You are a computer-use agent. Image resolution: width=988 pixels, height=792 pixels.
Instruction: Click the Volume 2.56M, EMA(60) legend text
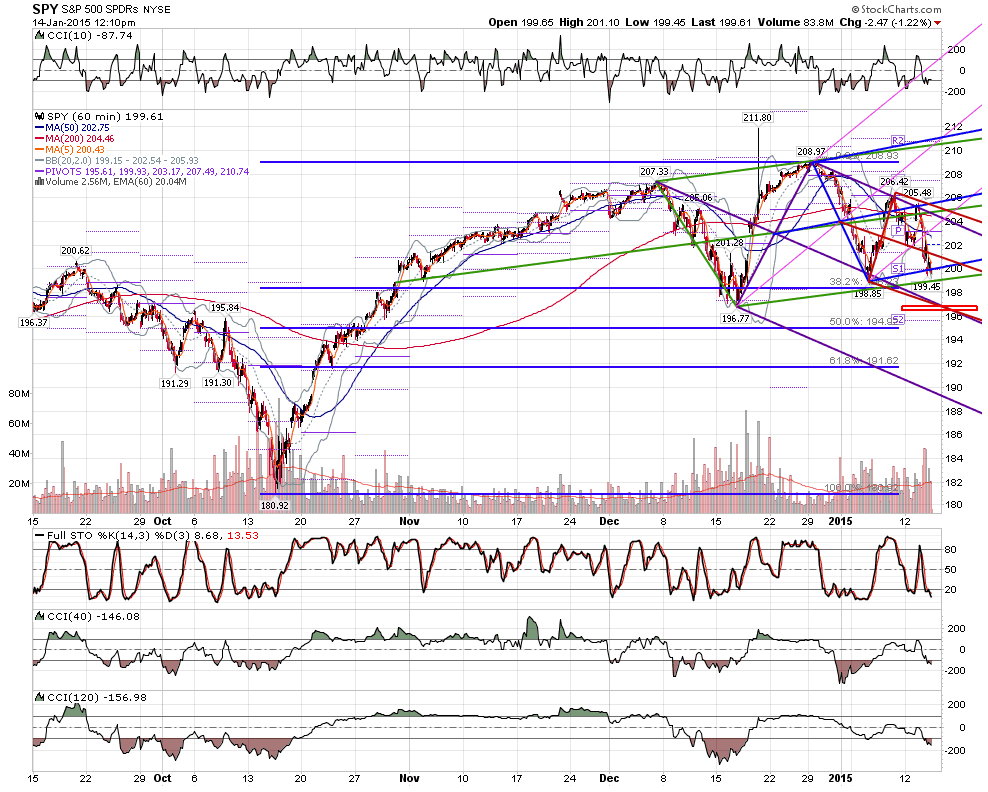pos(116,182)
